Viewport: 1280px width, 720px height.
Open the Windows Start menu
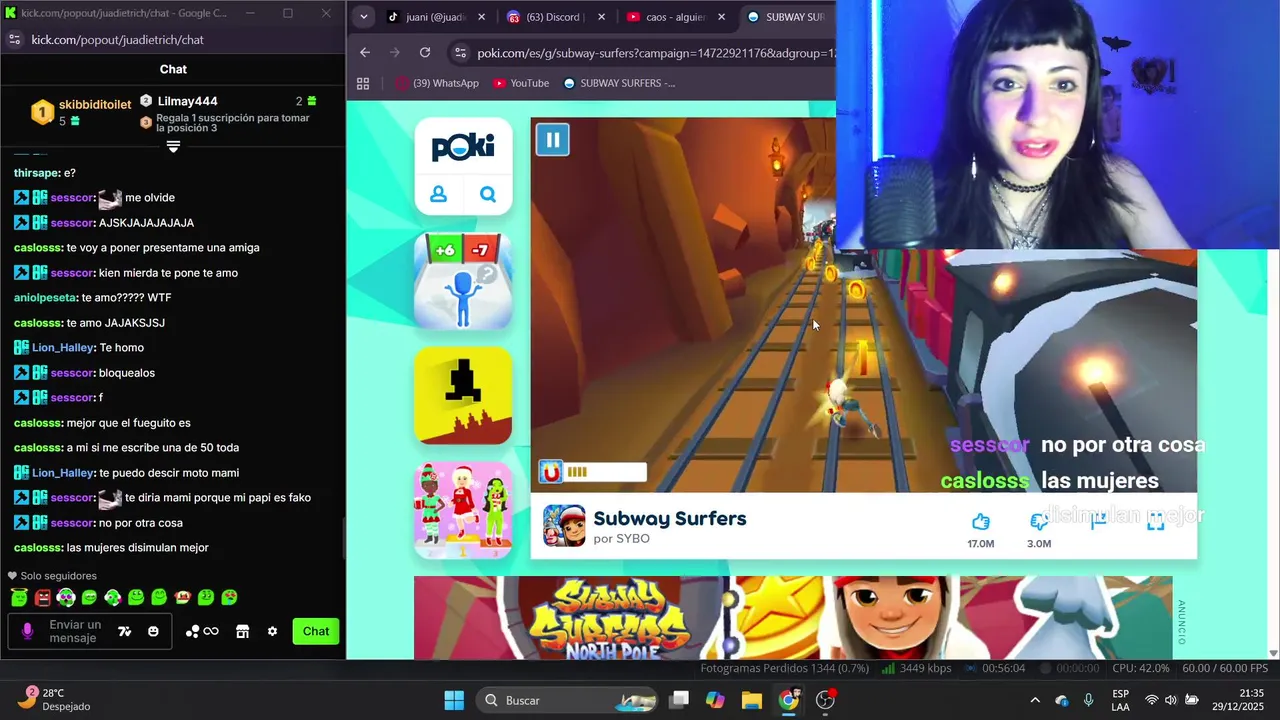tap(454, 700)
